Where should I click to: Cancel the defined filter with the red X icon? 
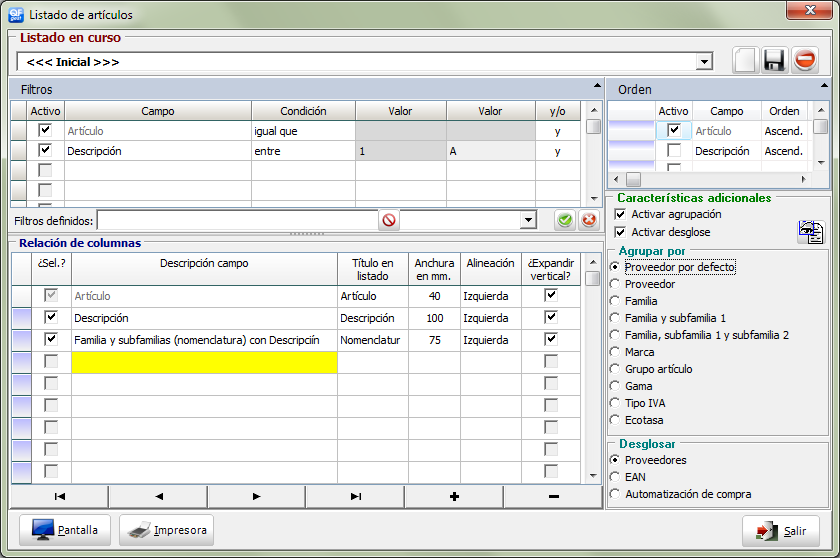[x=589, y=220]
